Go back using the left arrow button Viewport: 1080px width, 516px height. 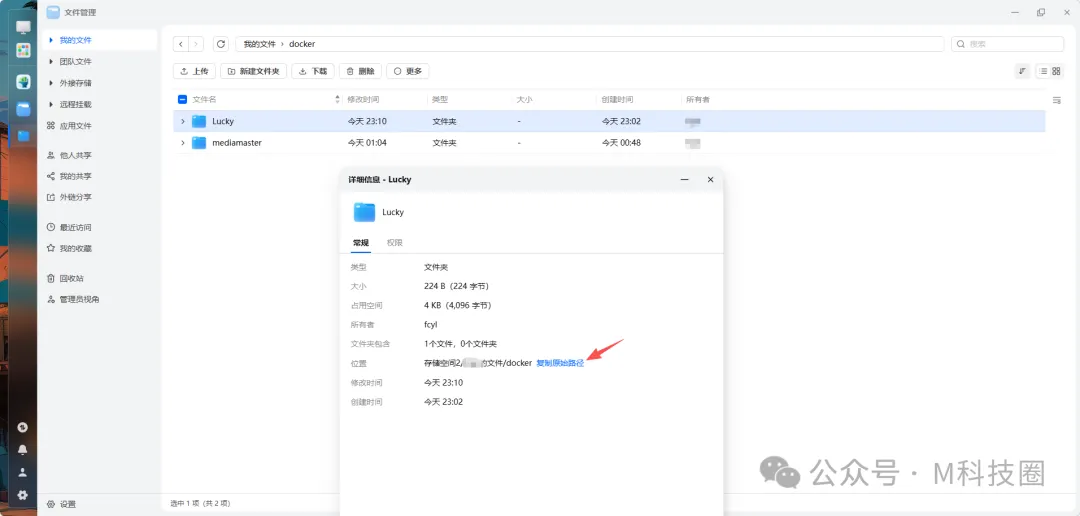(180, 44)
